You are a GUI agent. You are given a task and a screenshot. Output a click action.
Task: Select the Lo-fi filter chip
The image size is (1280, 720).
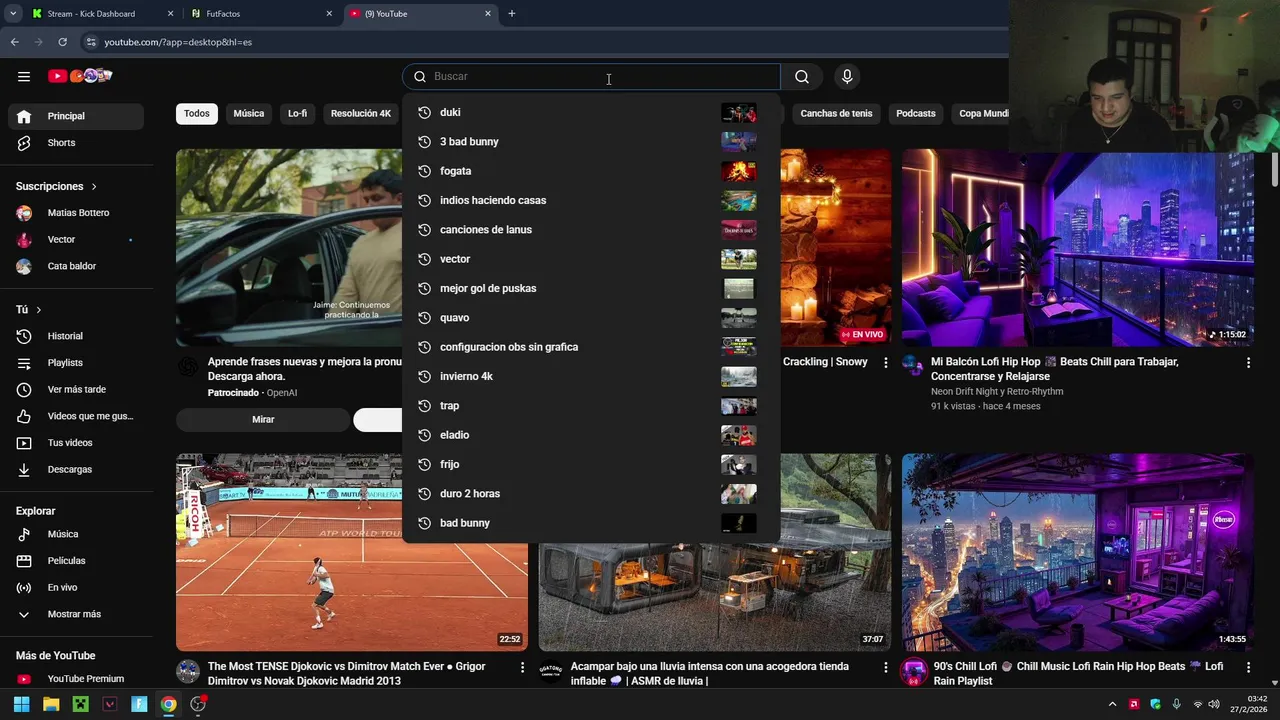tap(298, 114)
